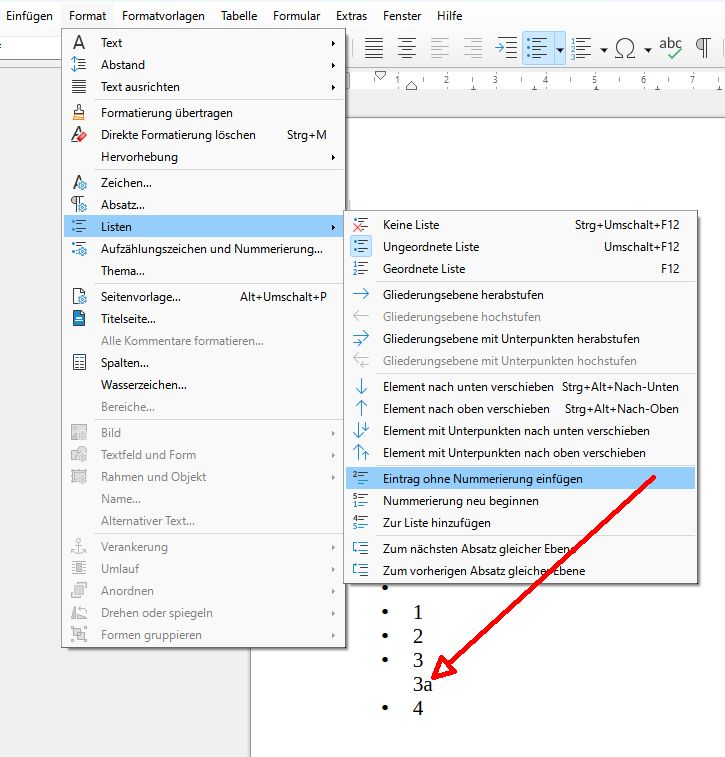Click the first-line indent marker on ruler
Screen dimensions: 725x757
tap(380, 75)
